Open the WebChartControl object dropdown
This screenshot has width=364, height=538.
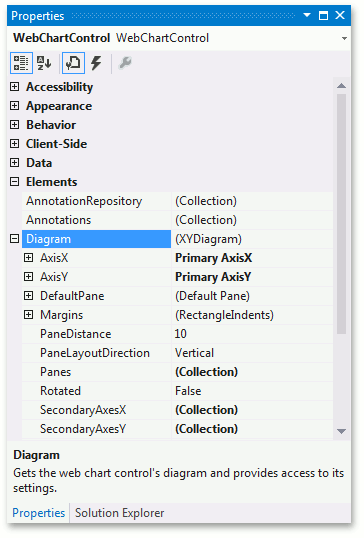pos(344,38)
